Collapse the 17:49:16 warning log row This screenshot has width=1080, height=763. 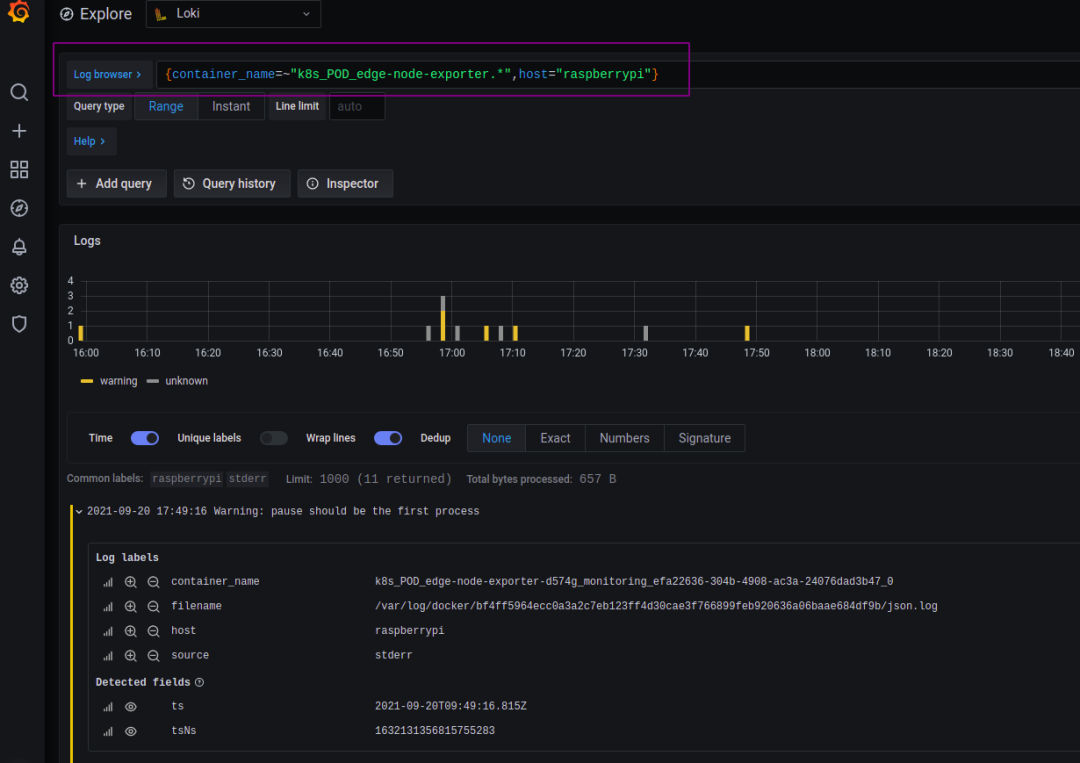79,512
